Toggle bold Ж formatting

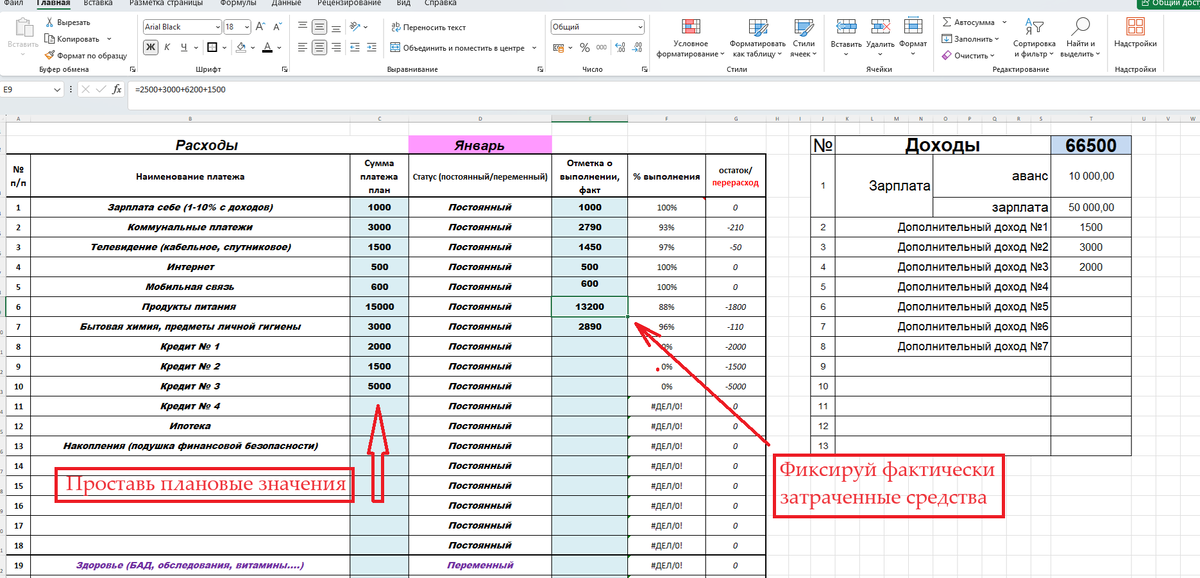[x=151, y=47]
